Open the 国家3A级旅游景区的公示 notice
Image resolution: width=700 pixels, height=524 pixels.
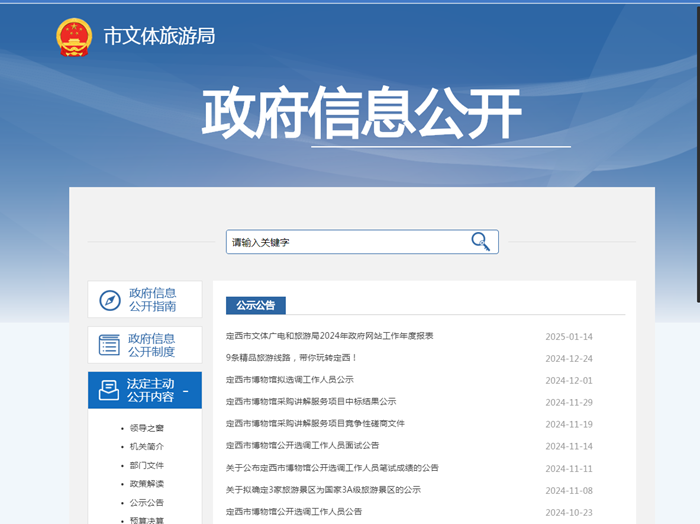[323, 490]
